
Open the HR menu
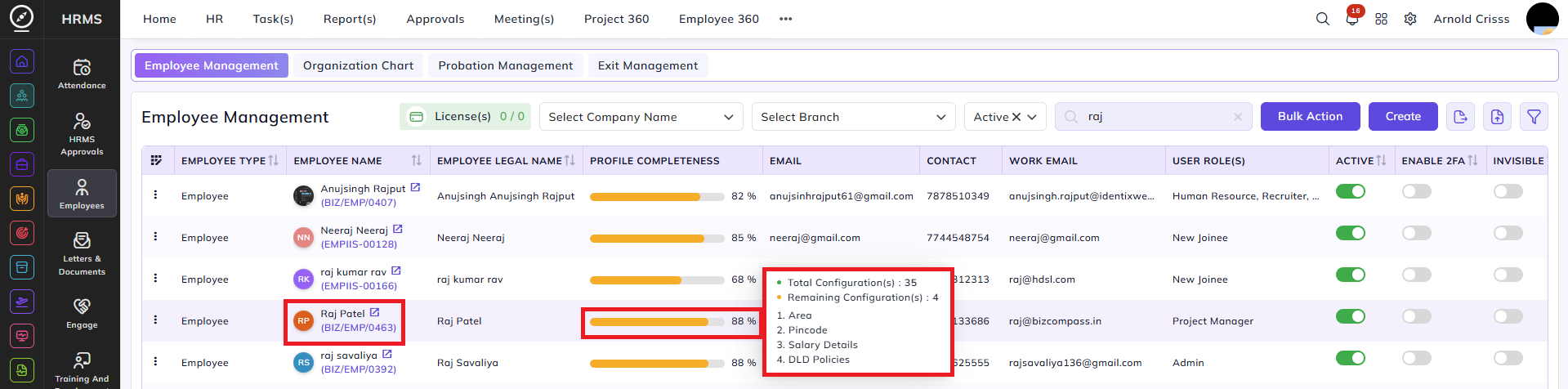tap(214, 19)
